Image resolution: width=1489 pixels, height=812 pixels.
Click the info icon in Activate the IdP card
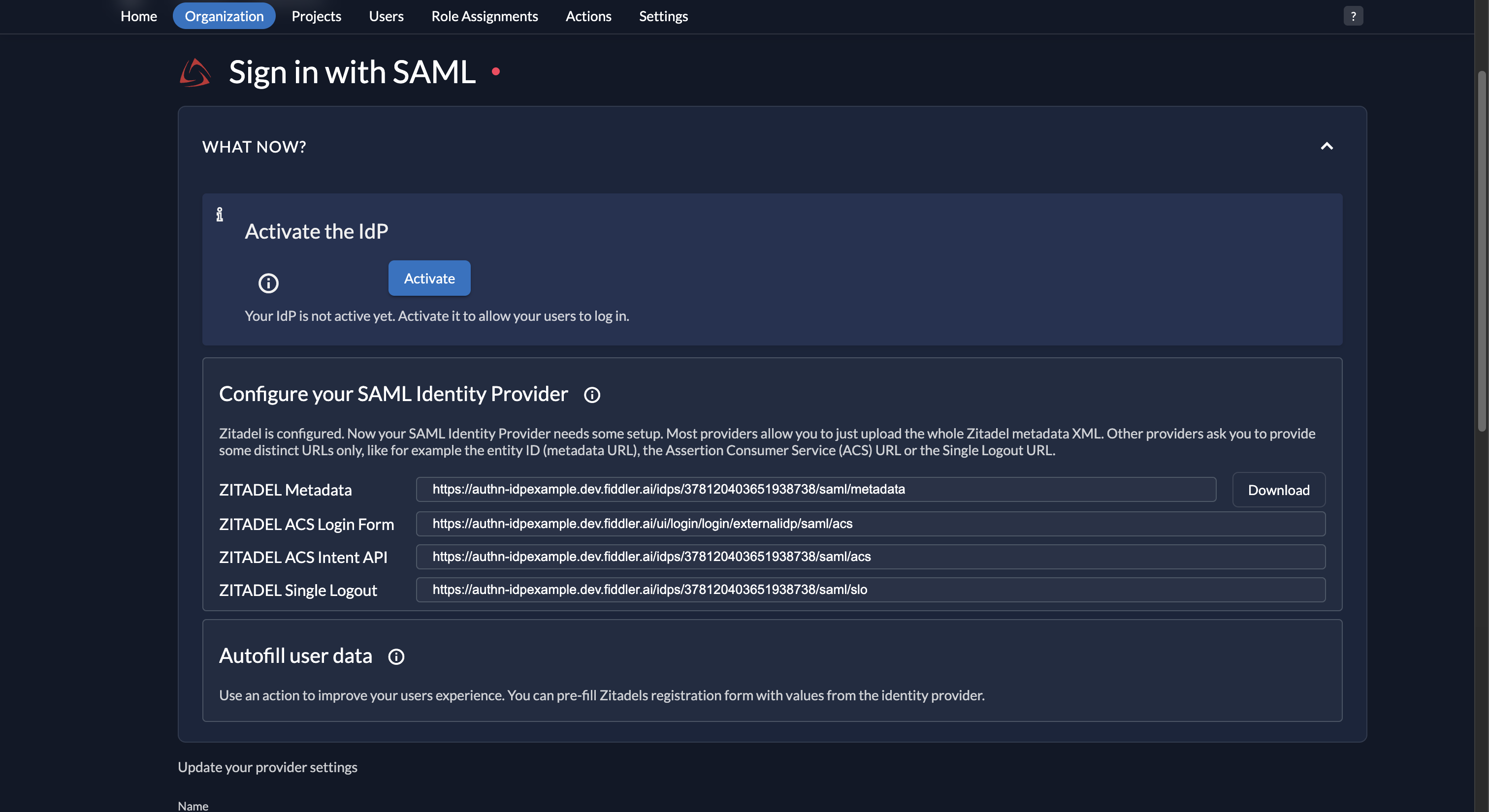[220, 214]
